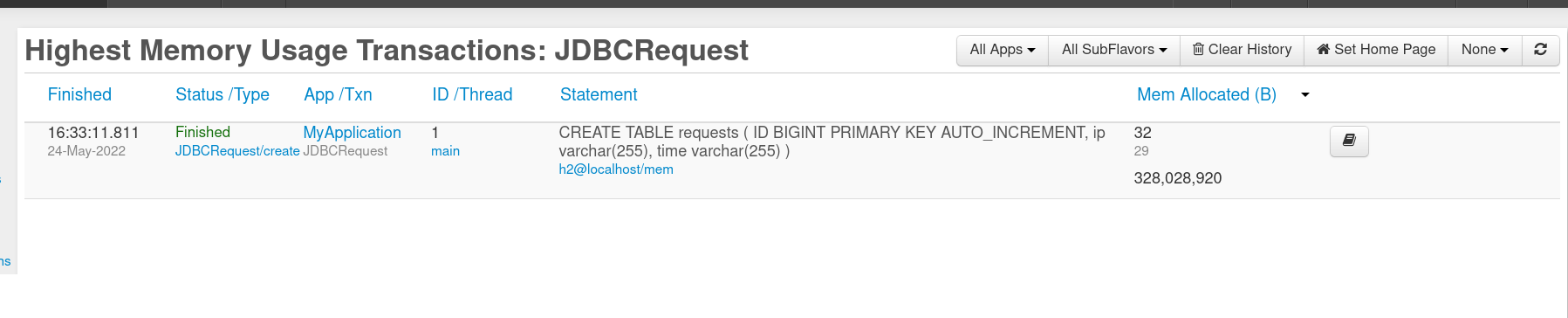
Task: Click the 328,028,920 memory value
Action: point(1177,178)
